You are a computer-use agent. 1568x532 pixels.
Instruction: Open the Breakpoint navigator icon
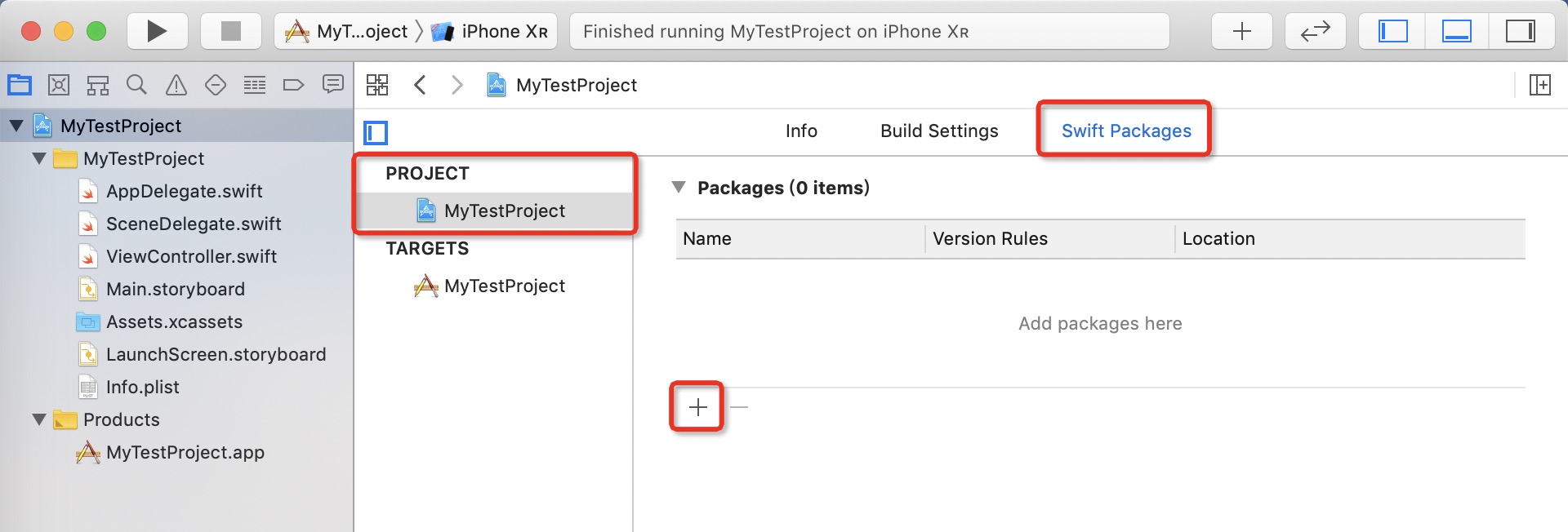pos(293,85)
